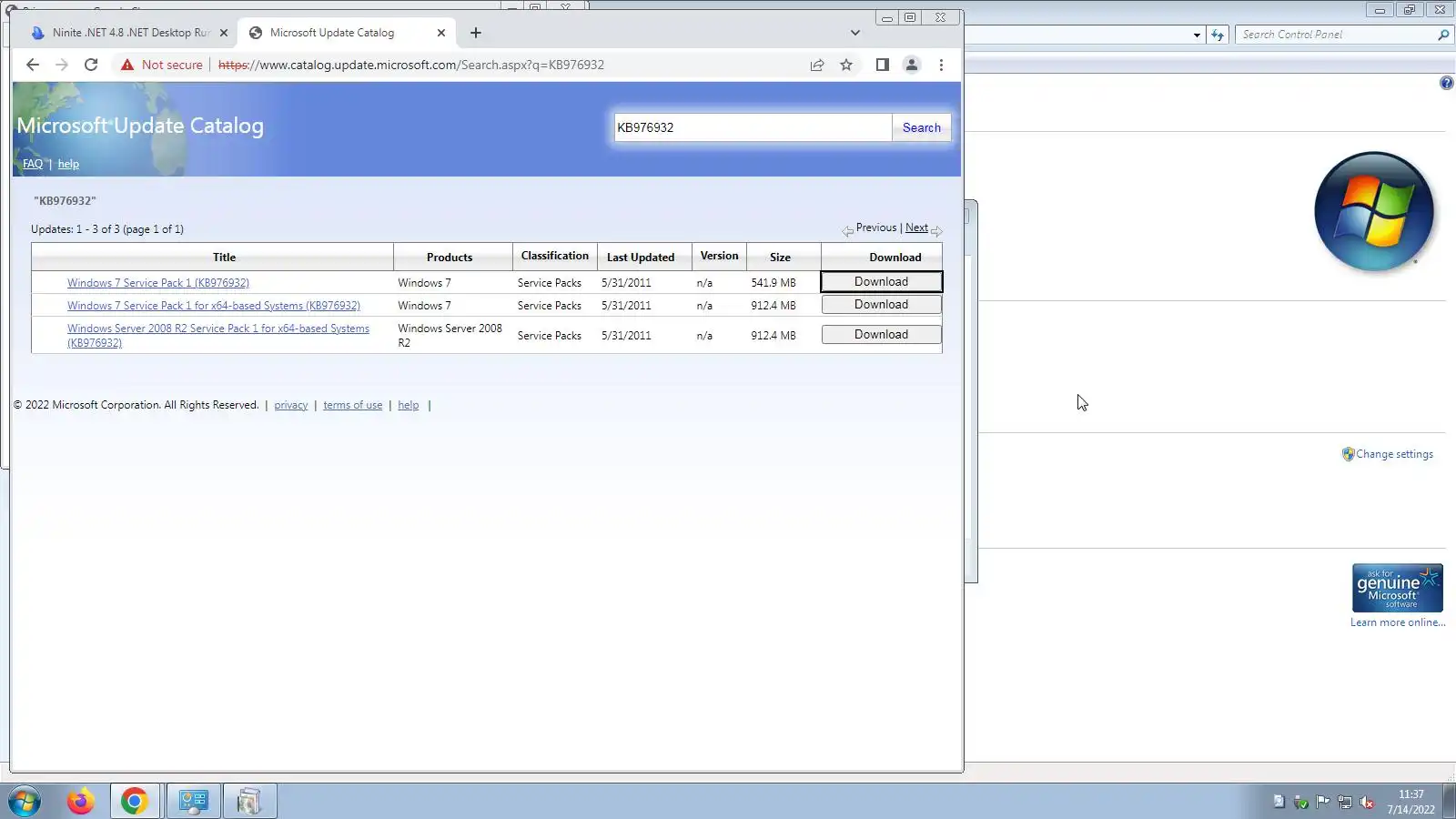Image resolution: width=1456 pixels, height=819 pixels.
Task: Close the Microsoft Update Catalog tab
Action: pos(441,33)
